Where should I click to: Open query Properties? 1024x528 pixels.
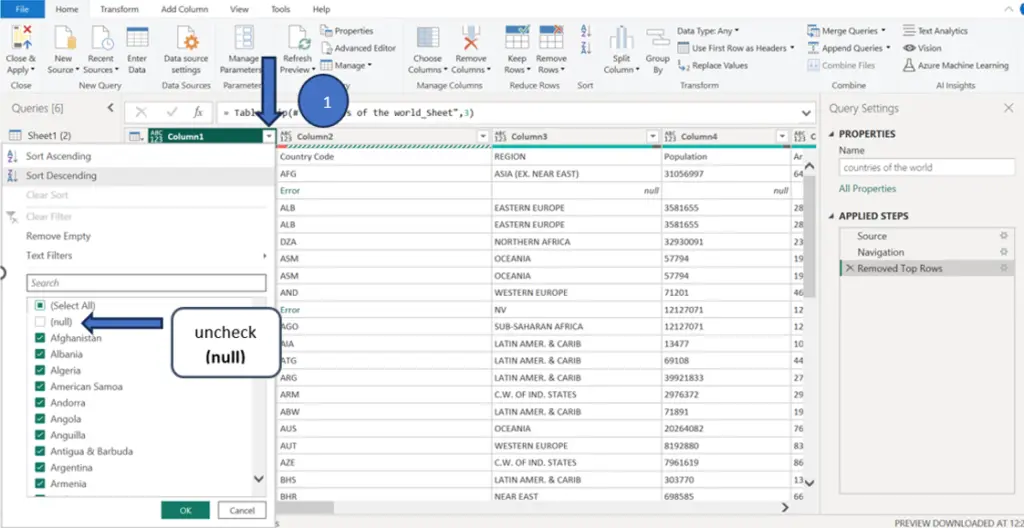tap(346, 31)
